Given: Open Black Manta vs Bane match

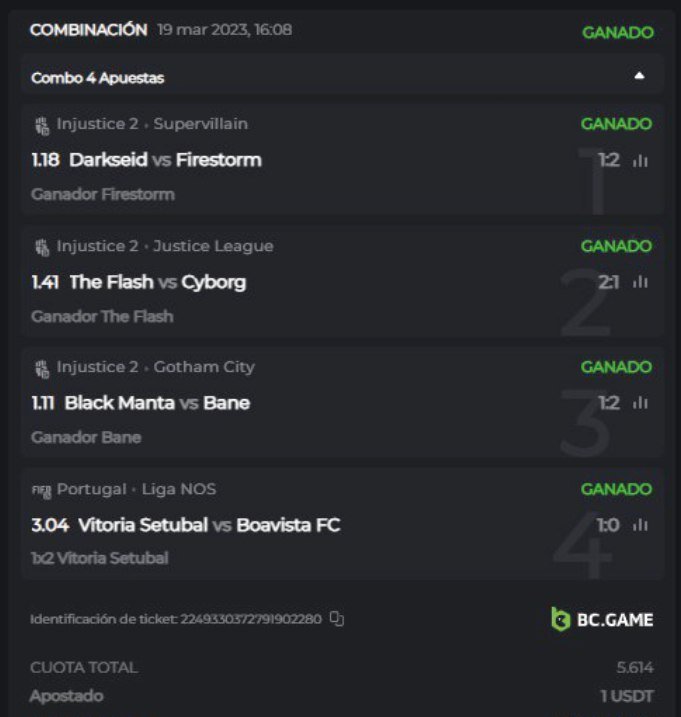Looking at the screenshot, I should (x=157, y=403).
